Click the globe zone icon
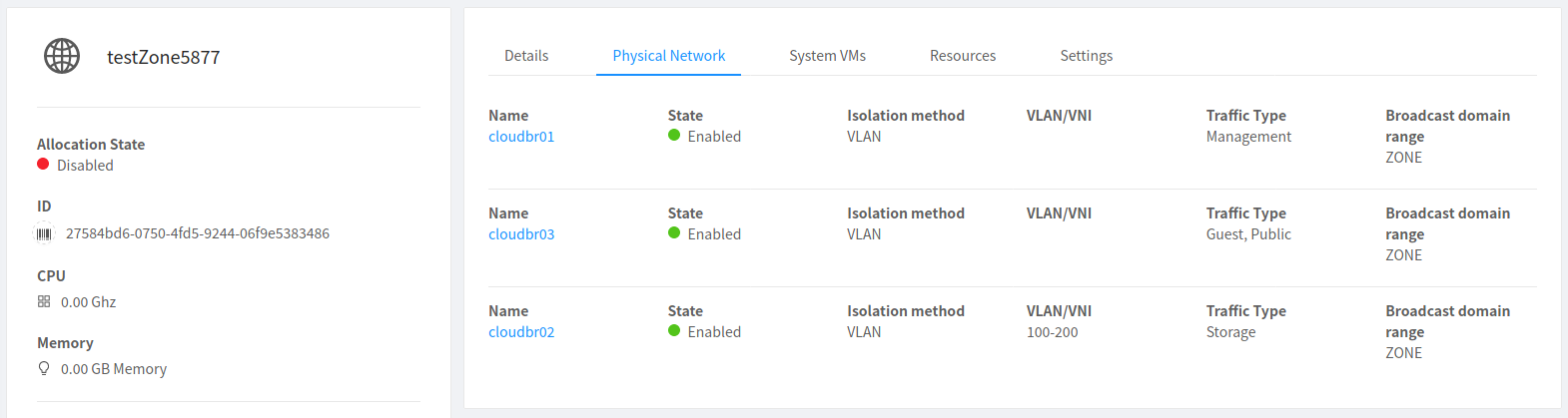This screenshot has height=418, width=1568. coord(62,56)
